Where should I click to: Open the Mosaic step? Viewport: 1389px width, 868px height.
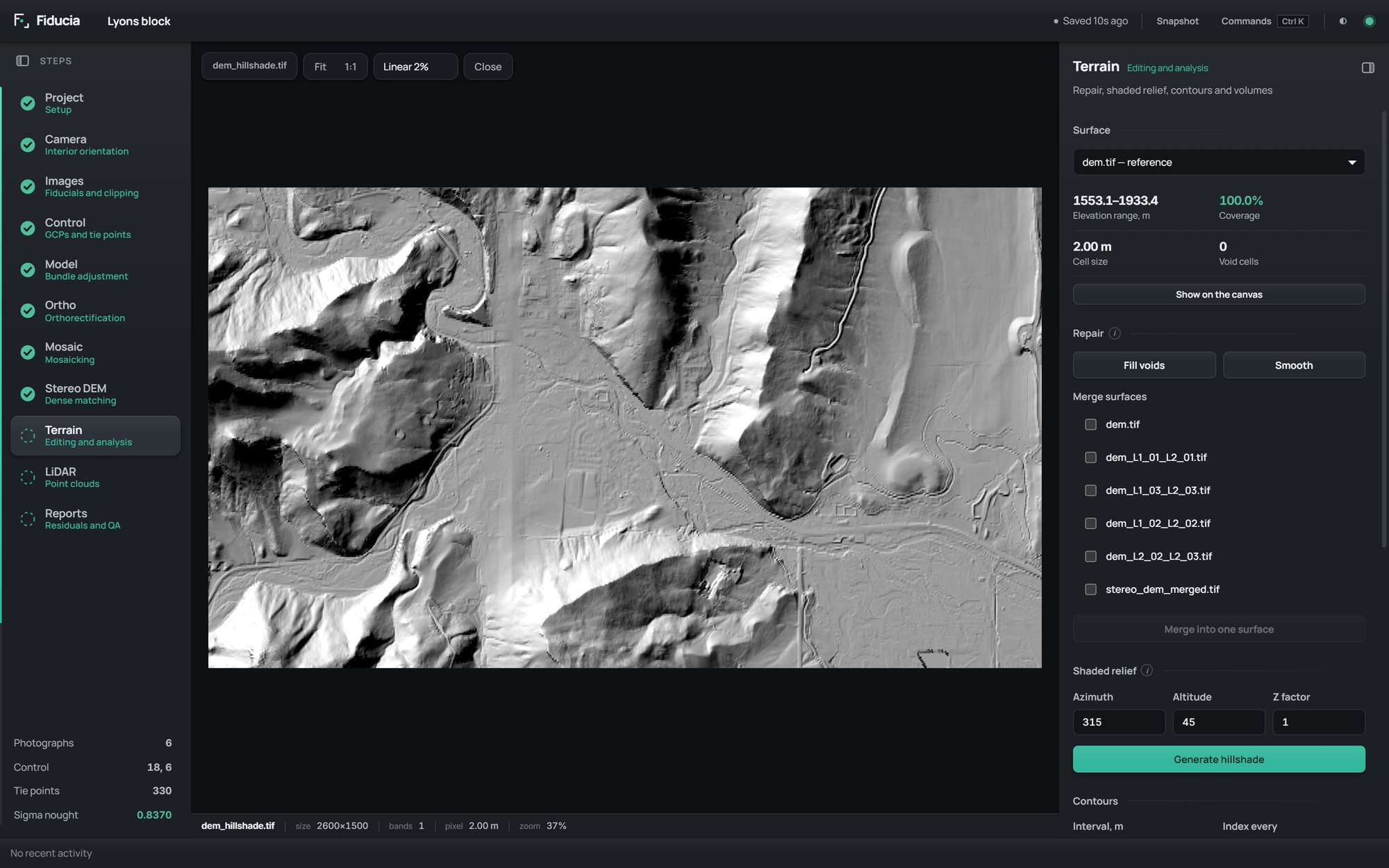[x=95, y=352]
